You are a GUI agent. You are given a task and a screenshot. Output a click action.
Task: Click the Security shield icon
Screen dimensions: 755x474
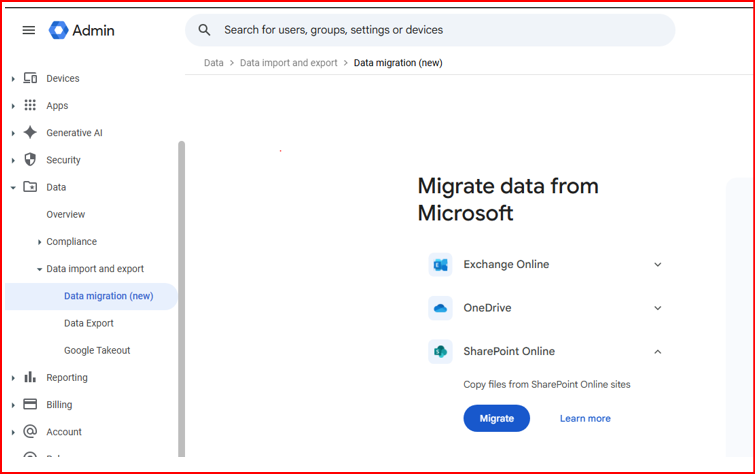[x=30, y=160]
